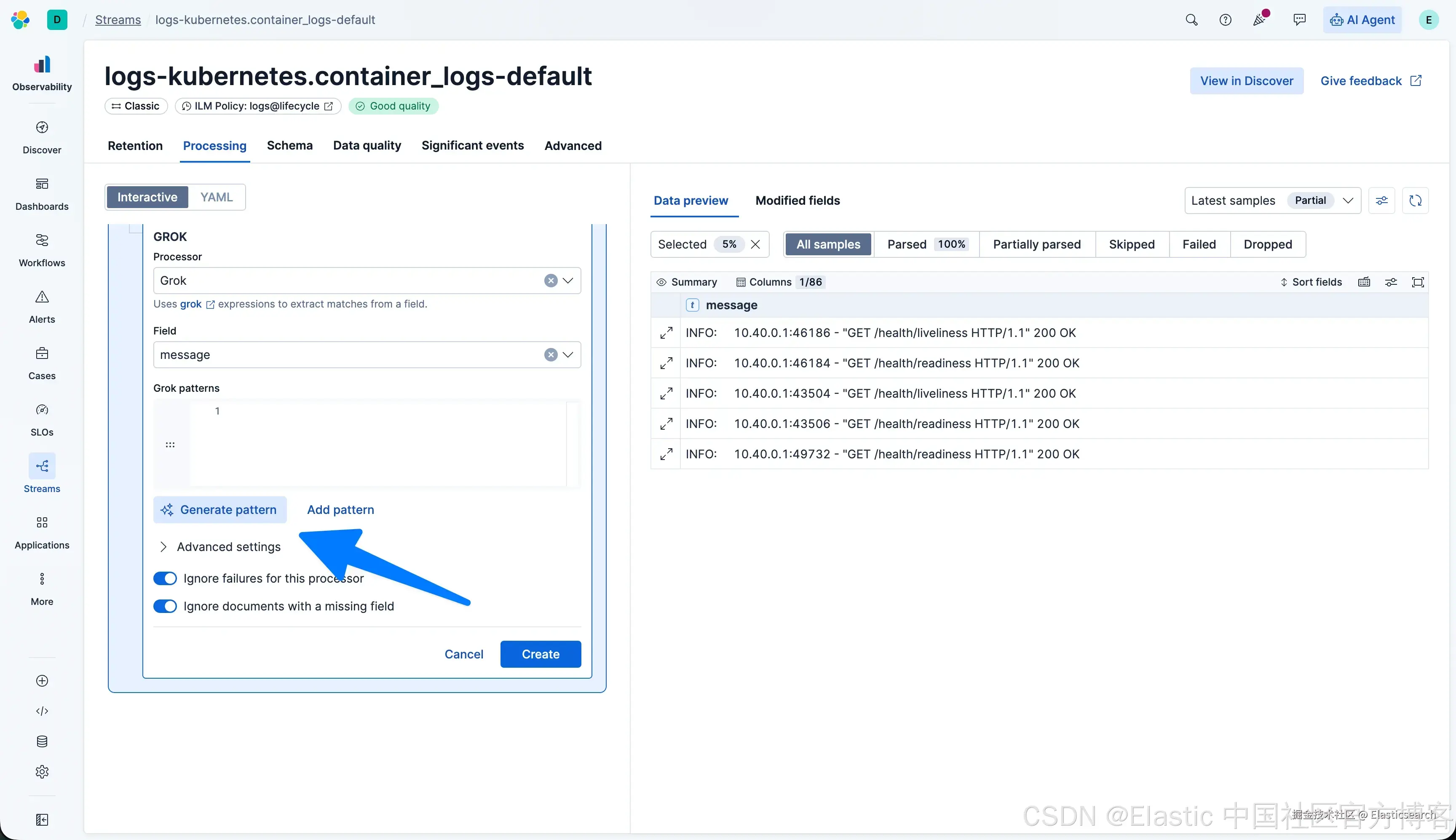Open the search magnifier in header
The height and width of the screenshot is (840, 1456).
[1191, 20]
